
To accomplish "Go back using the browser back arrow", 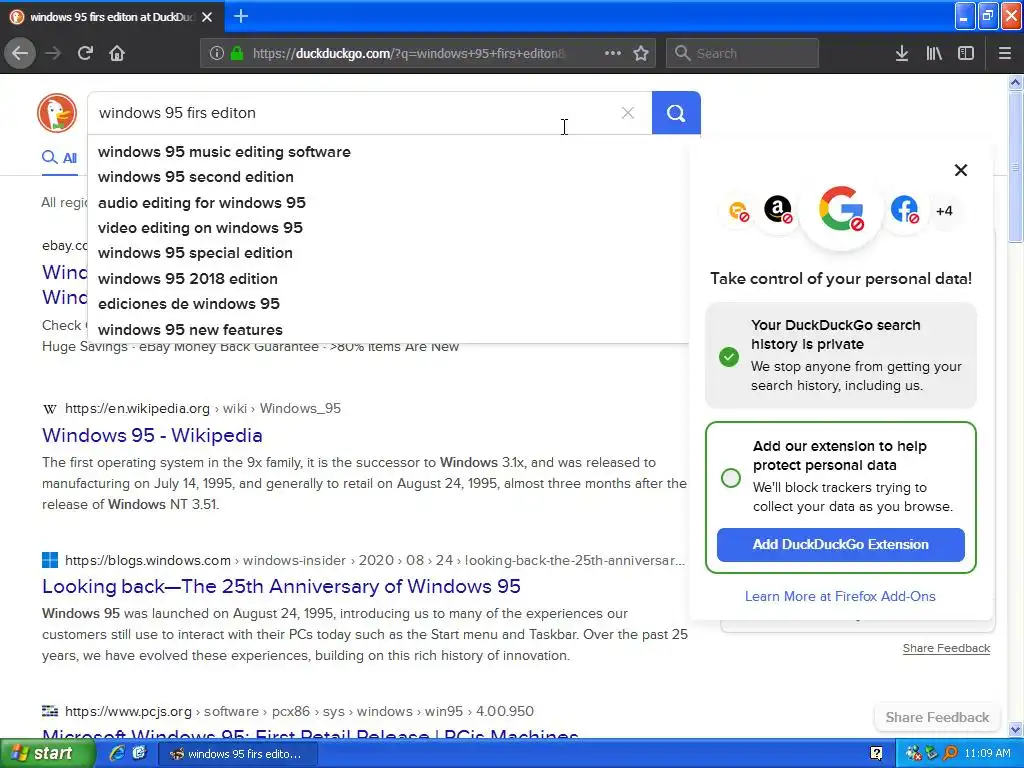I will 20,53.
